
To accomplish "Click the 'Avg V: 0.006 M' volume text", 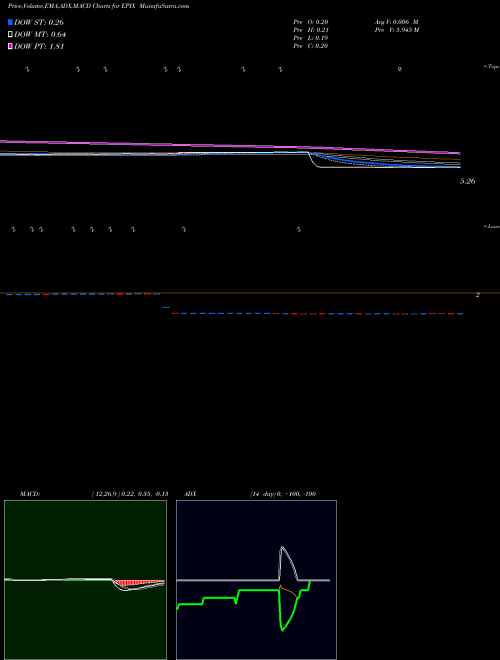I will coord(396,21).
